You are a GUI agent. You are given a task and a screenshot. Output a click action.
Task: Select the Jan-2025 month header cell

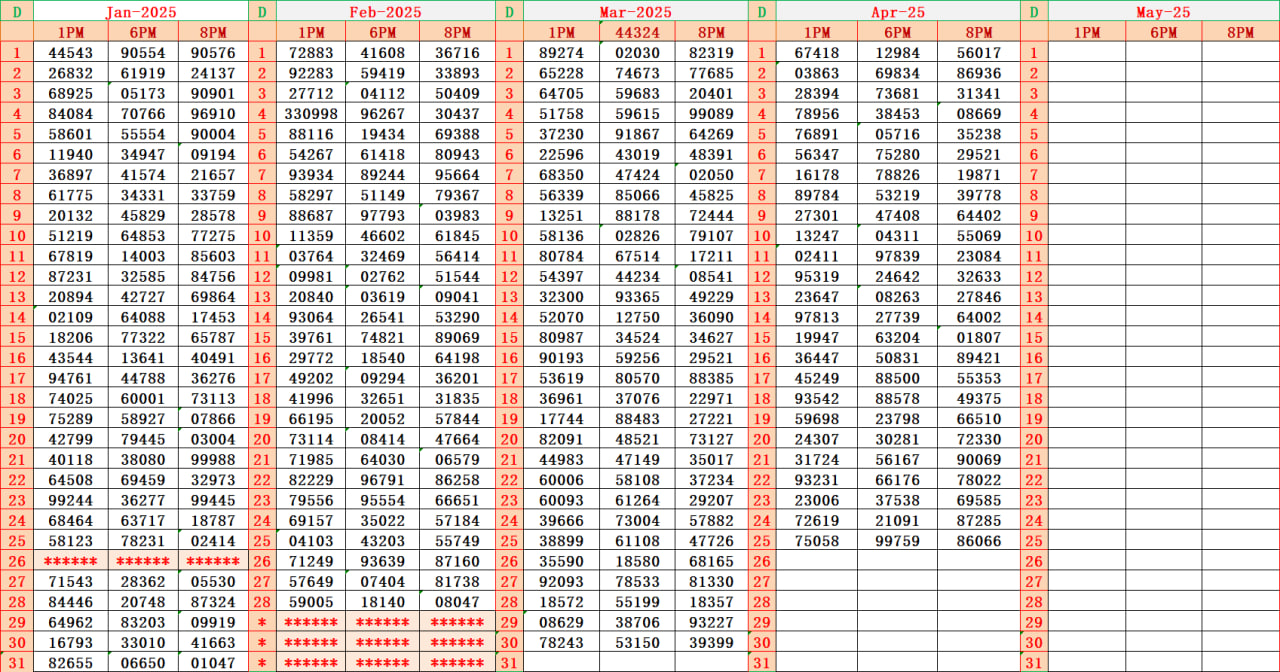pyautogui.click(x=140, y=11)
